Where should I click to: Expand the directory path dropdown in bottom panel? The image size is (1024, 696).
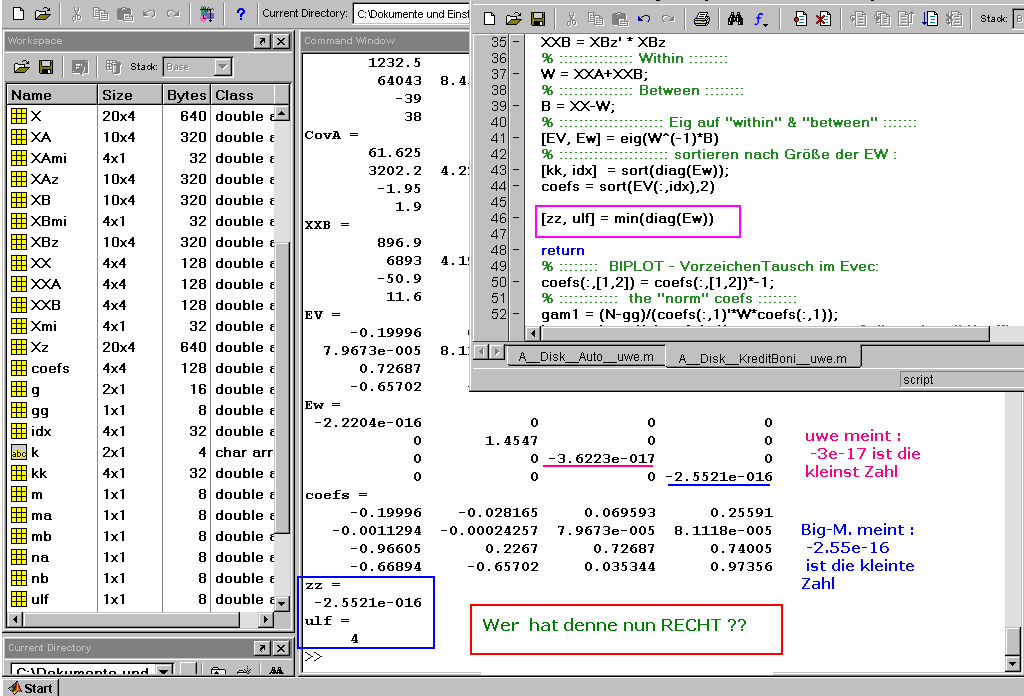click(x=165, y=671)
